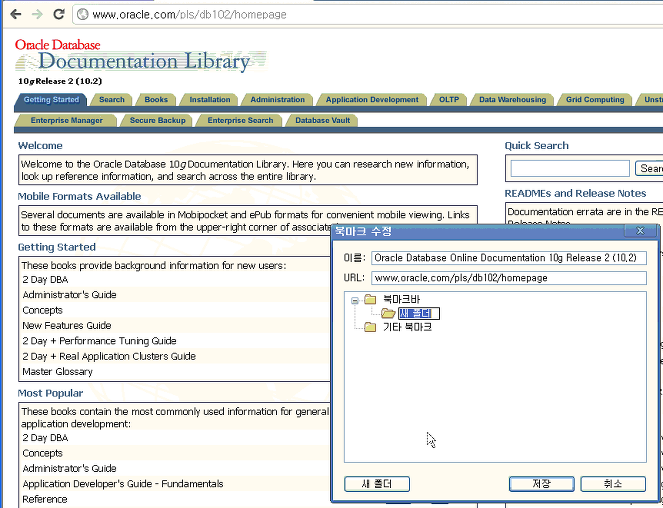Click the globe site icon in address bar
Viewport: 663px width, 508px height.
click(x=83, y=15)
